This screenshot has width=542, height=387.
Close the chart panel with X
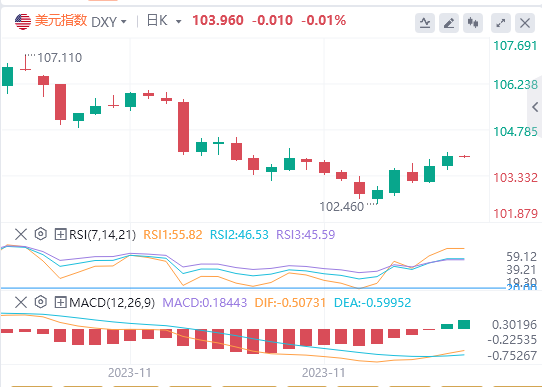point(525,23)
